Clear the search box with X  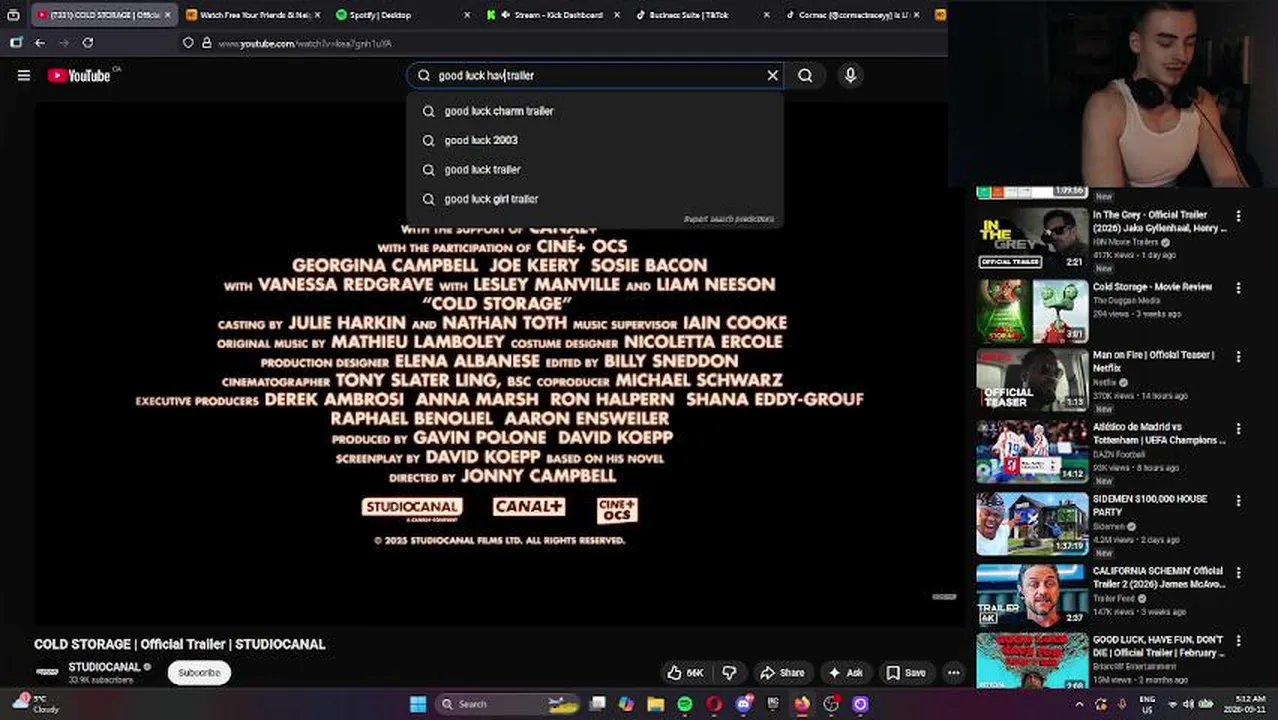pyautogui.click(x=772, y=75)
